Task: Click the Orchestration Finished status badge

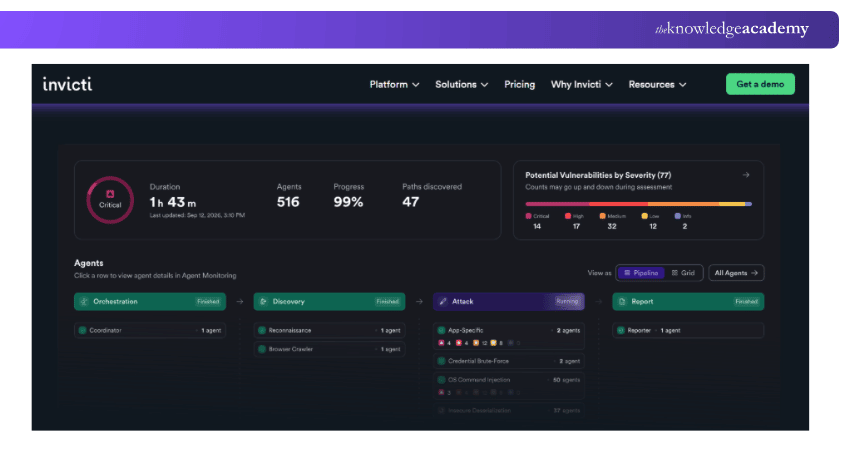Action: 208,301
